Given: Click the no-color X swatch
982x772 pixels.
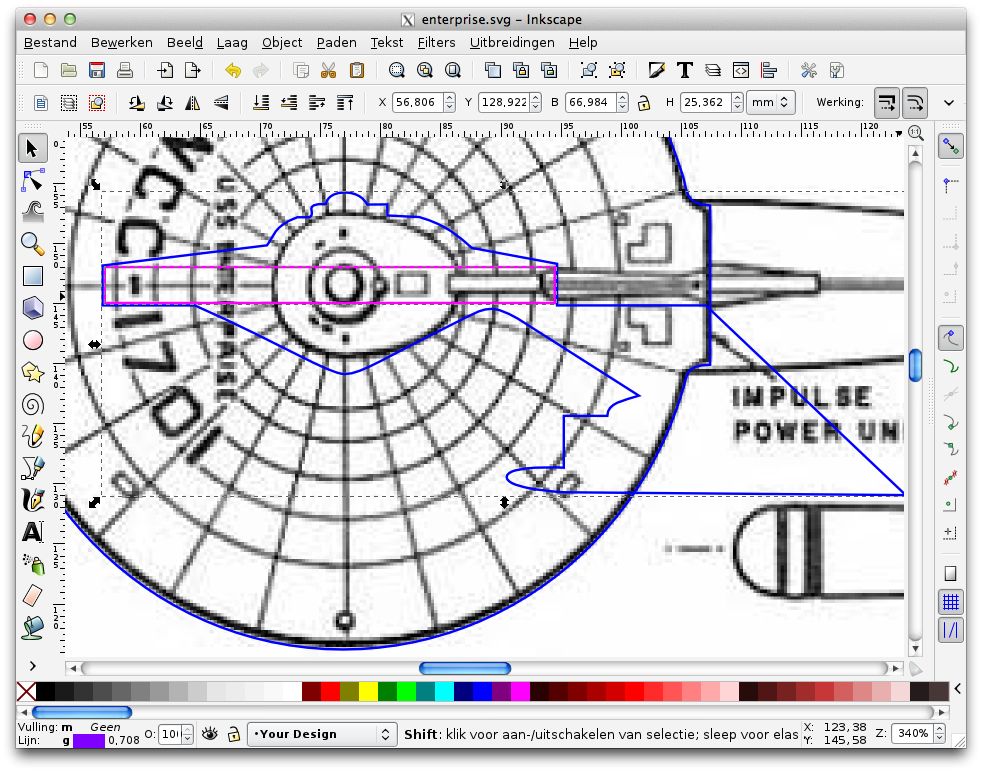Looking at the screenshot, I should [26, 692].
